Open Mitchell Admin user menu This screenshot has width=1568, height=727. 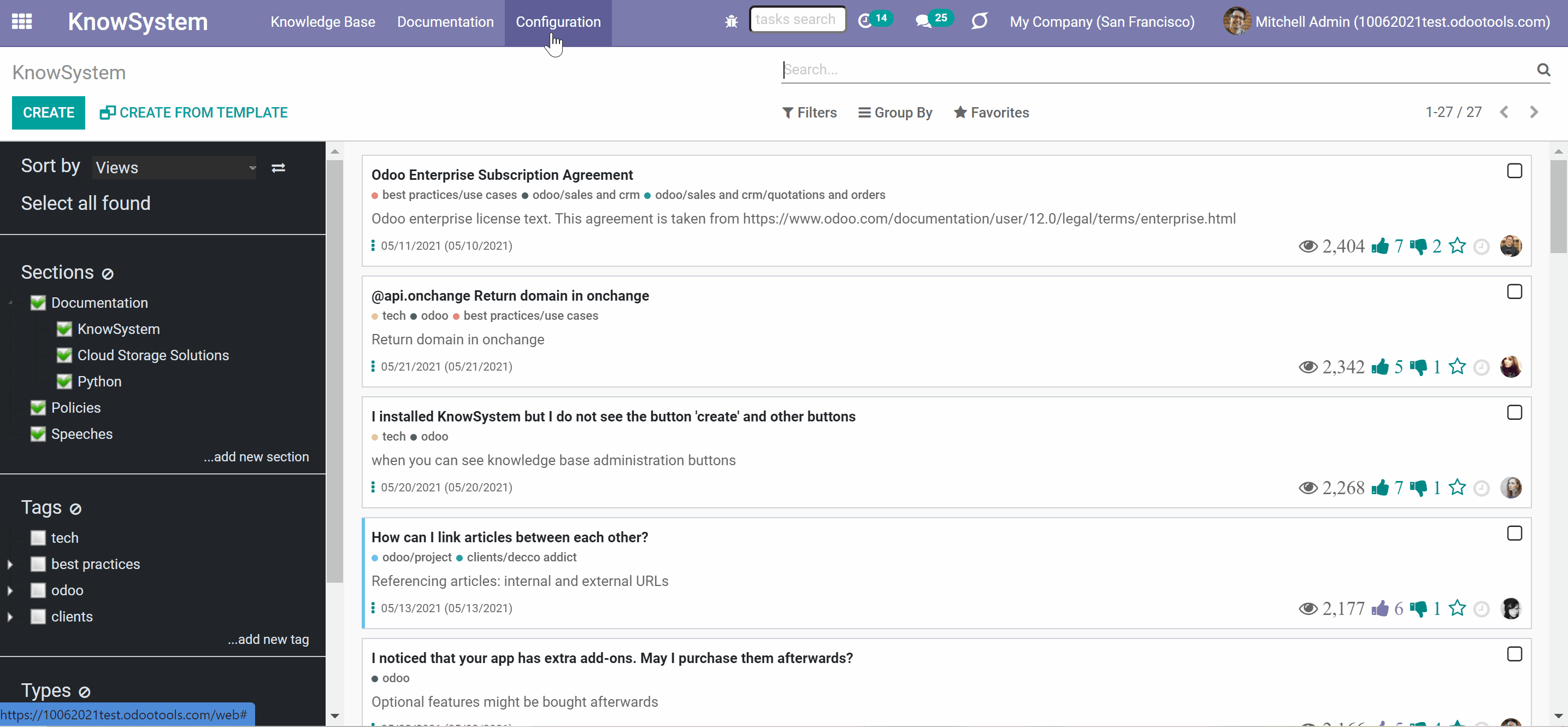(1386, 22)
